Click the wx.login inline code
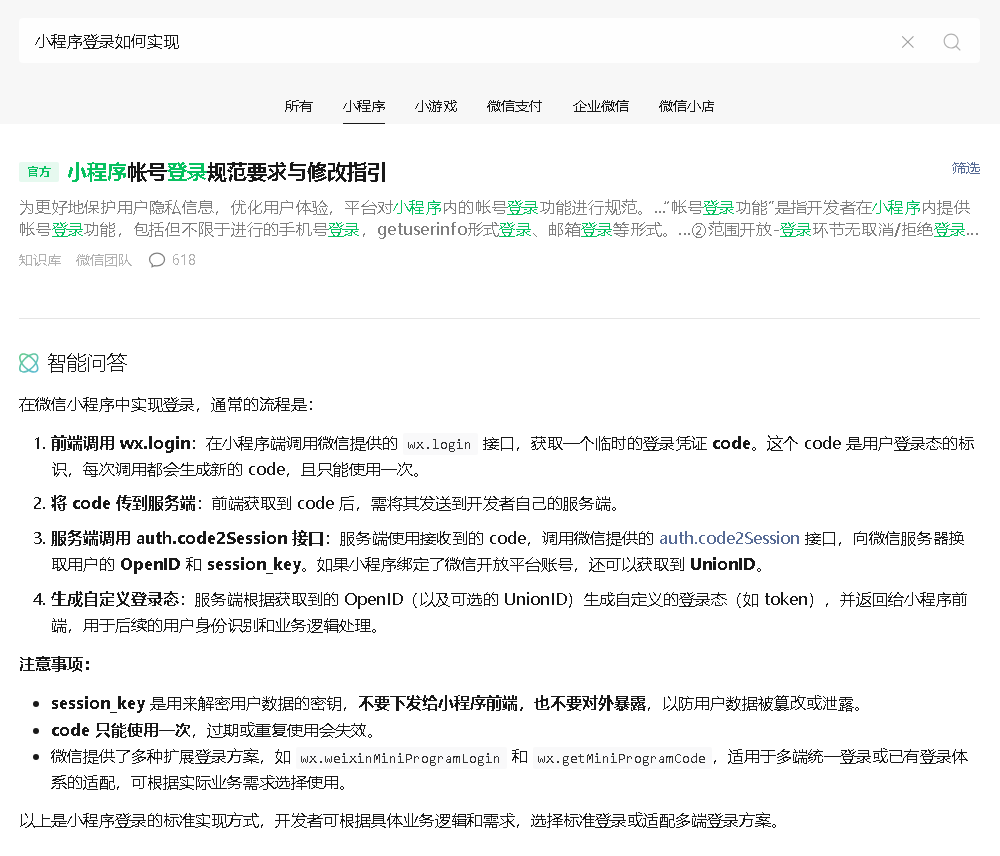Image resolution: width=1000 pixels, height=856 pixels. 439,444
